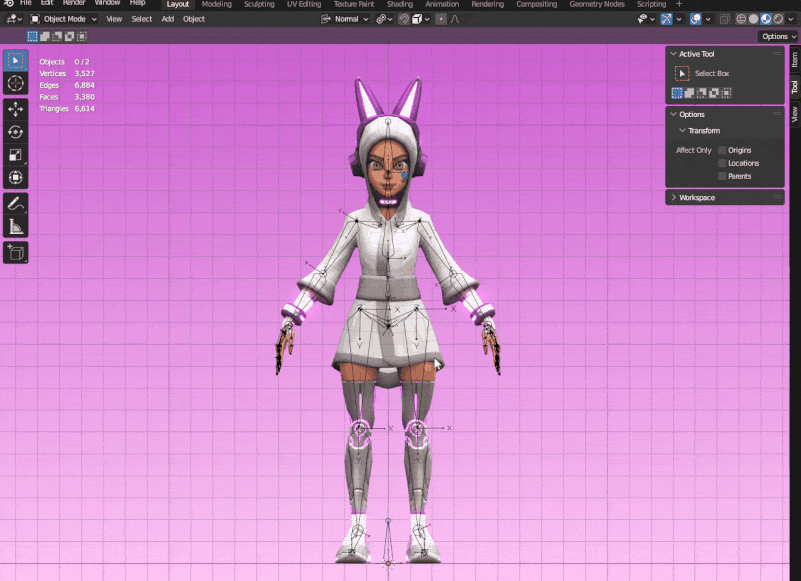This screenshot has width=801, height=581.
Task: Choose the Scale tool
Action: coord(15,155)
